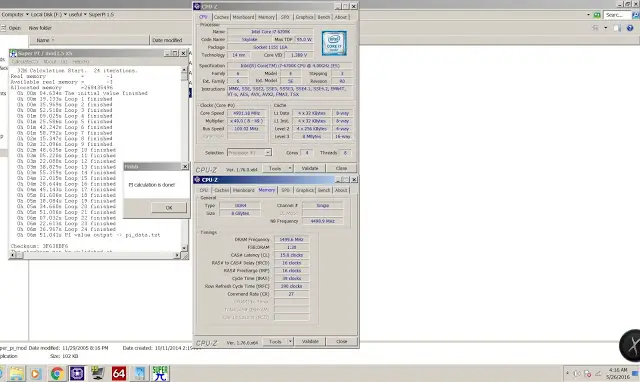Expand Tools dropdown arrow in upper CPU-Z
The image size is (640, 382).
[290, 168]
